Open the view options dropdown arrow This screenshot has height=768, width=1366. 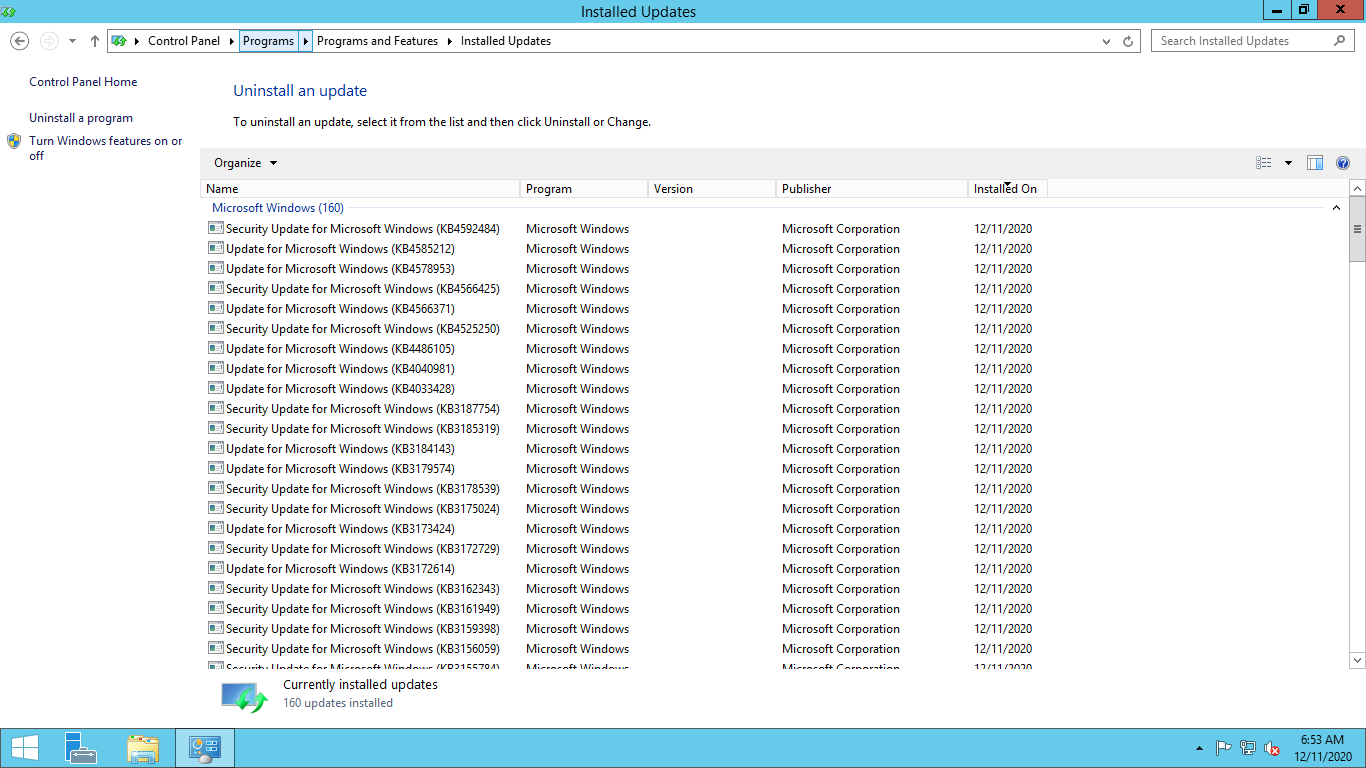coord(1288,163)
